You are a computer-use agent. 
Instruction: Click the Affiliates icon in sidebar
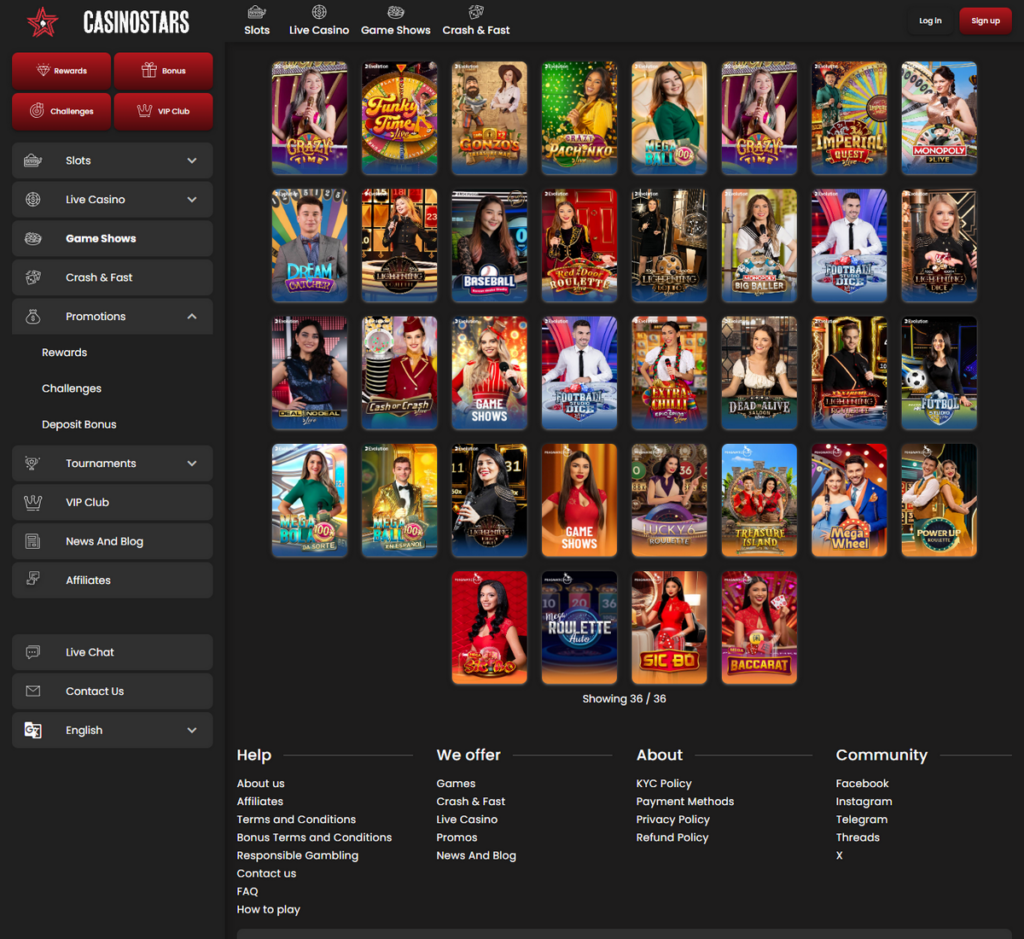click(x=33, y=578)
